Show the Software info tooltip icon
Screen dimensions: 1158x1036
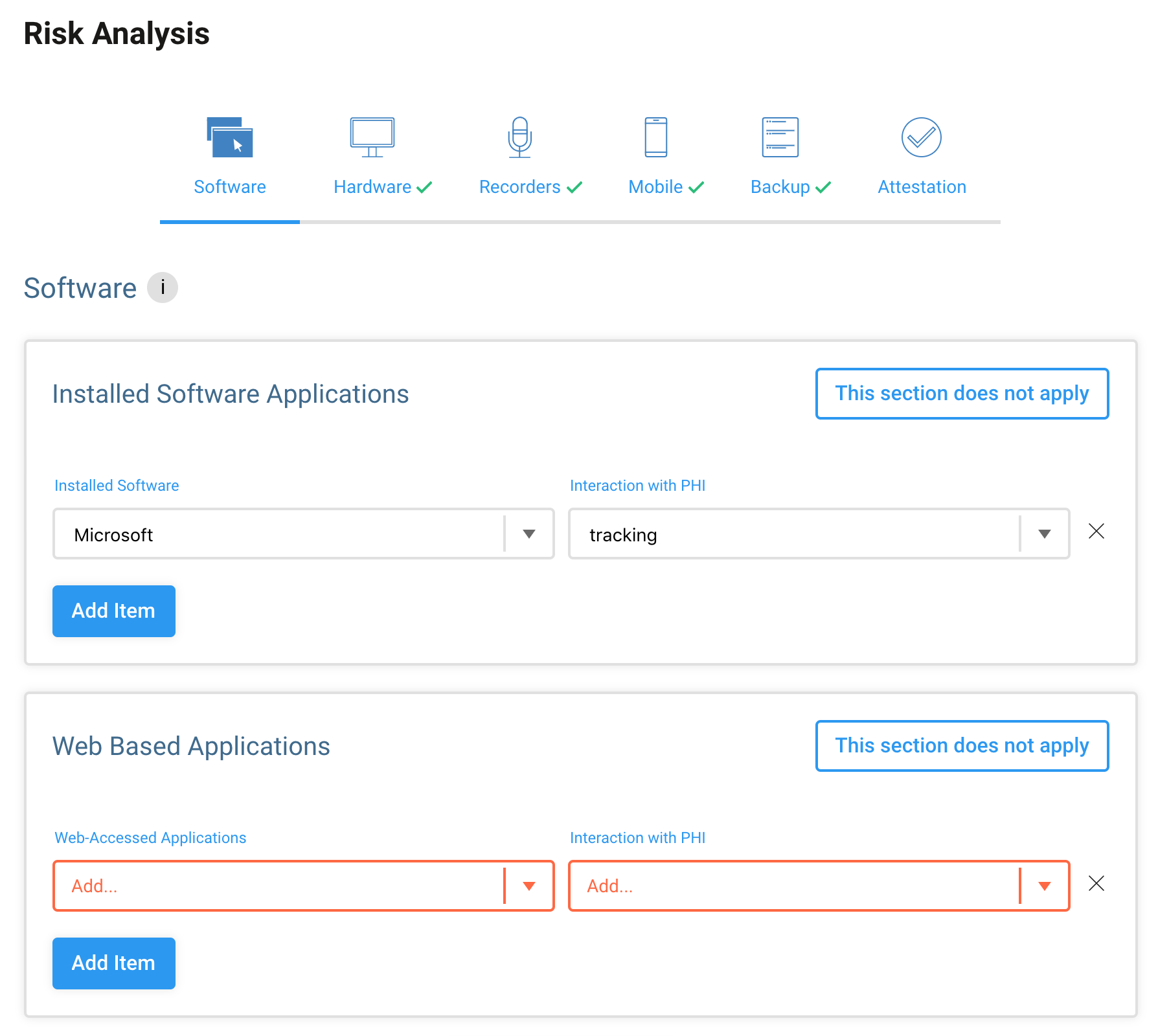click(x=163, y=287)
